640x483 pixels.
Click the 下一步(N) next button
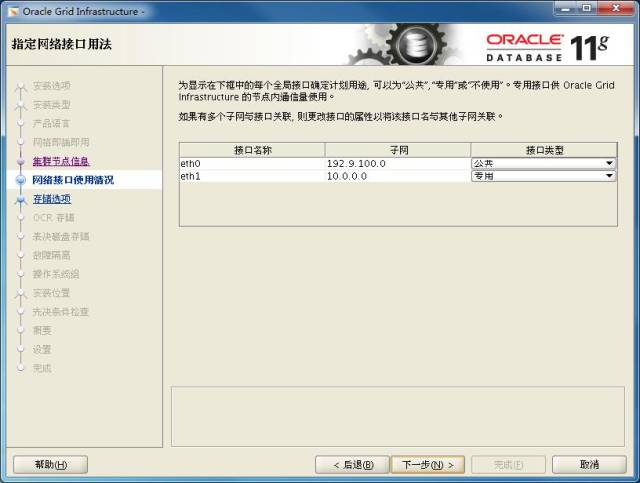point(428,465)
